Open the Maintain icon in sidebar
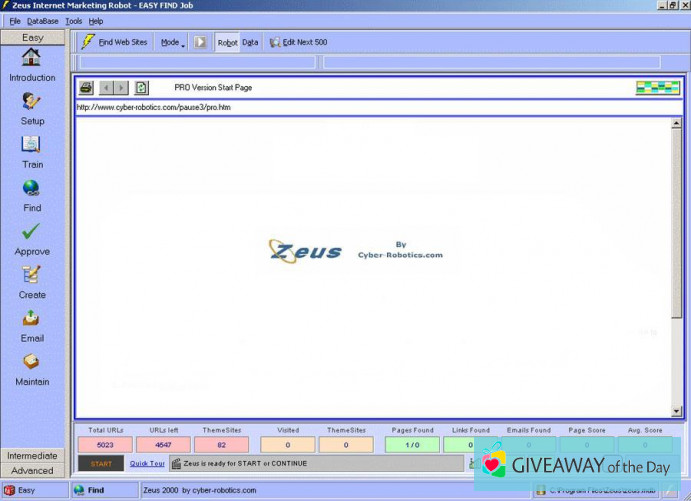This screenshot has width=691, height=501. point(32,362)
